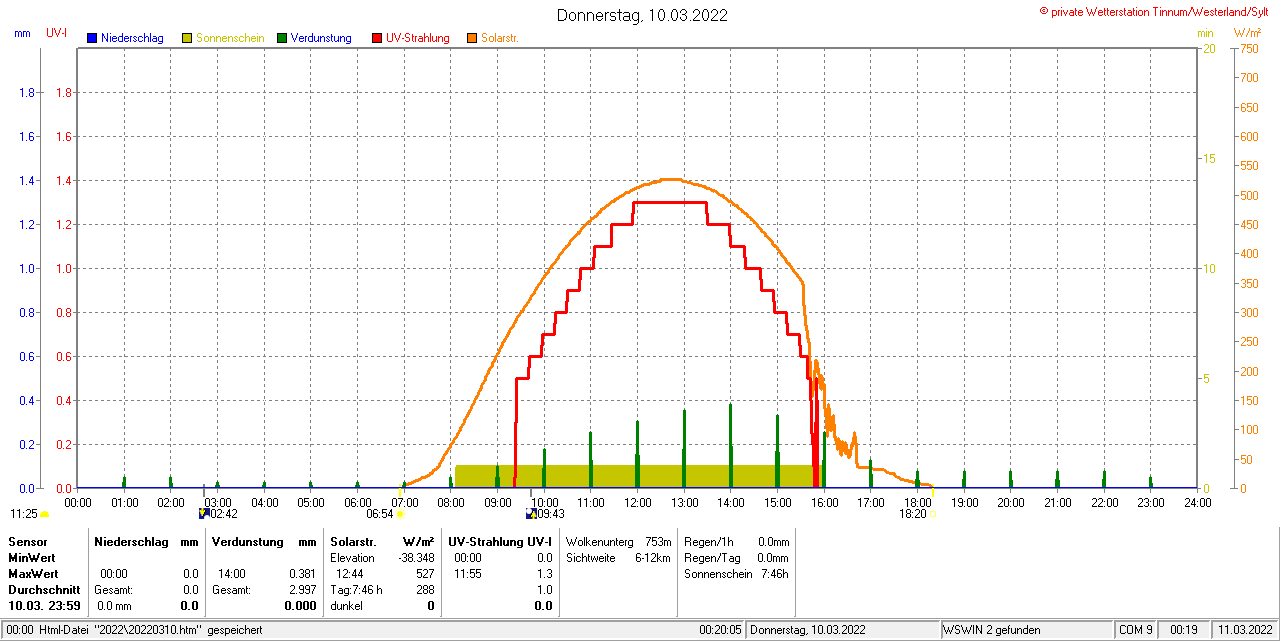
Task: Click the Elevation value -38.348
Action: (414, 558)
